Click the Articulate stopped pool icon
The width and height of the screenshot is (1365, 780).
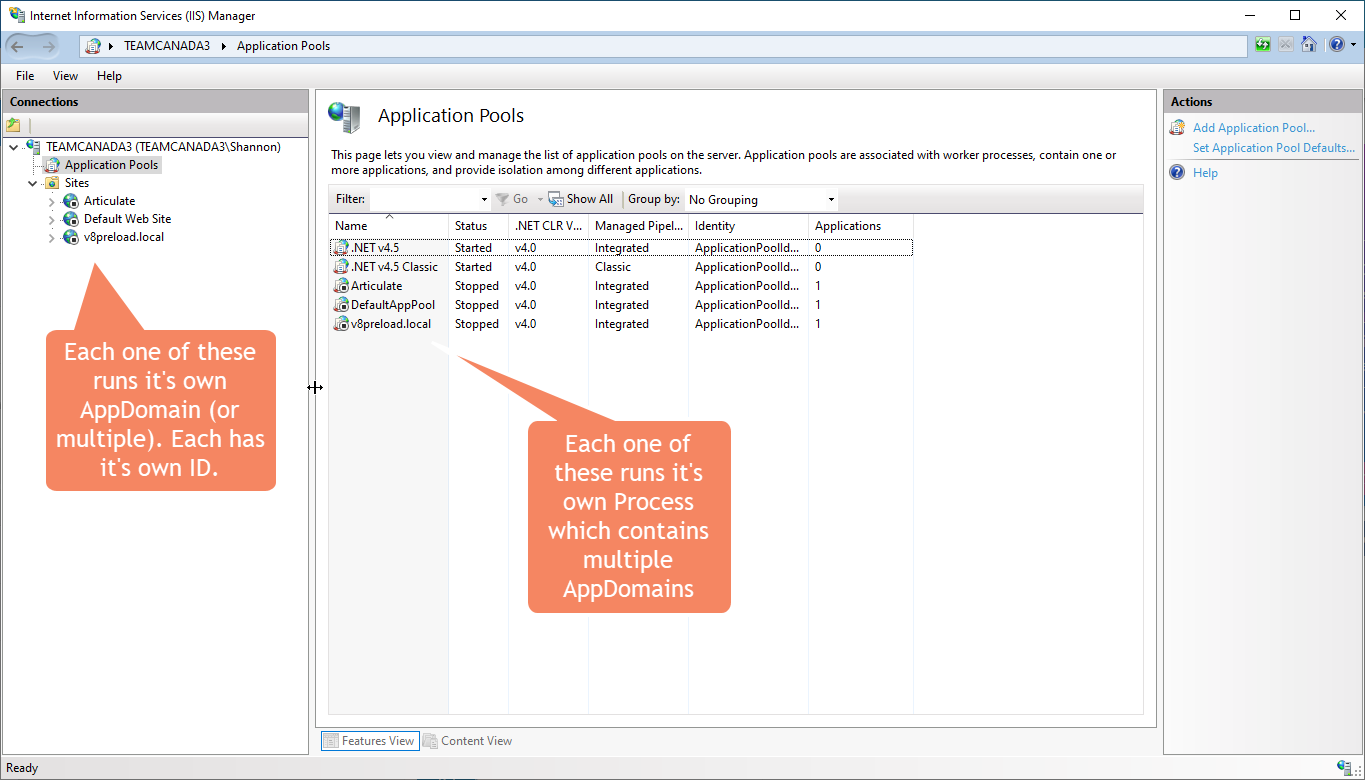click(341, 286)
